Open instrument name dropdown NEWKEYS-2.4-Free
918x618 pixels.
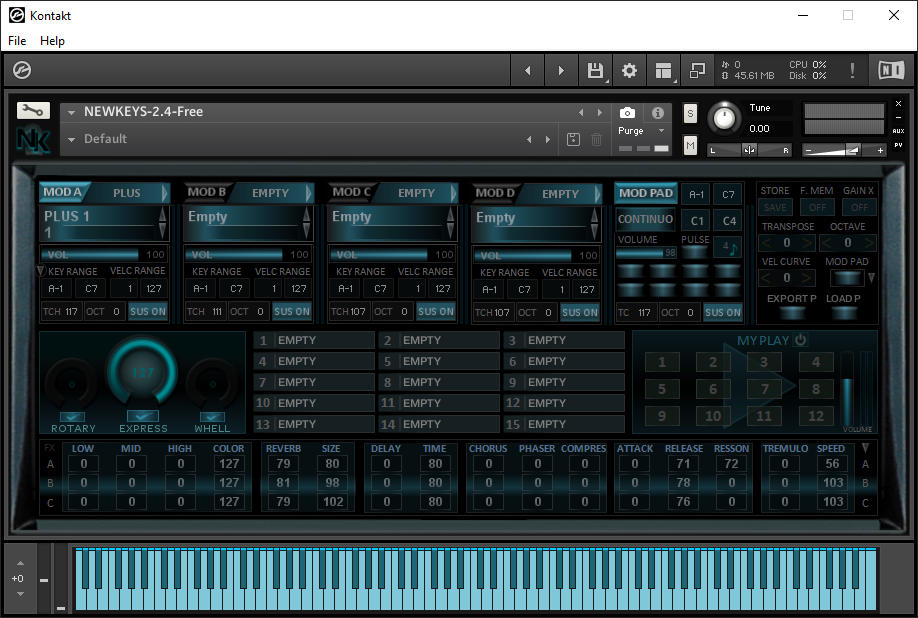point(71,112)
